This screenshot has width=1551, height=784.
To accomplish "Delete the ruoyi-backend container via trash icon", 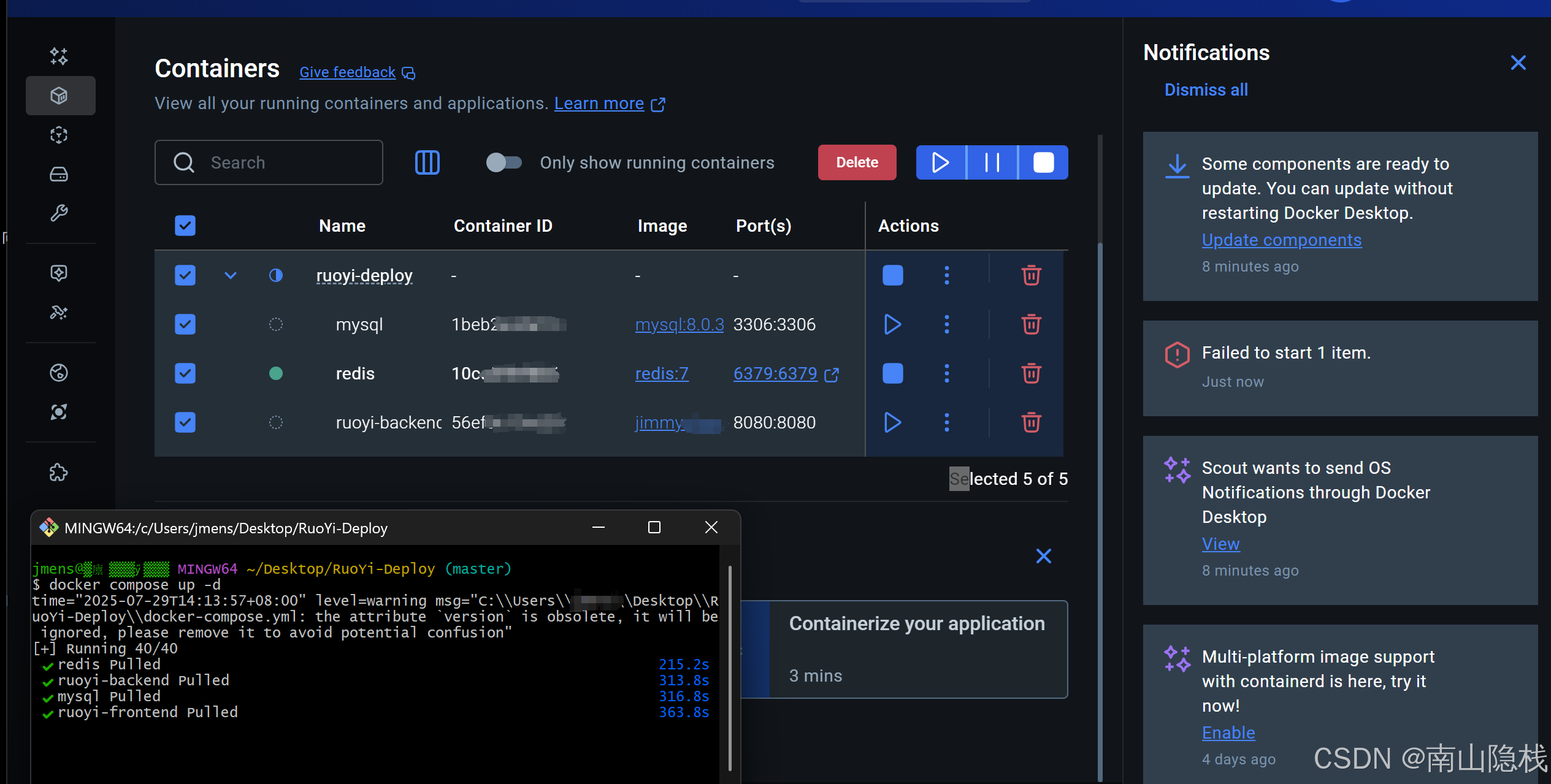I will coord(1032,422).
